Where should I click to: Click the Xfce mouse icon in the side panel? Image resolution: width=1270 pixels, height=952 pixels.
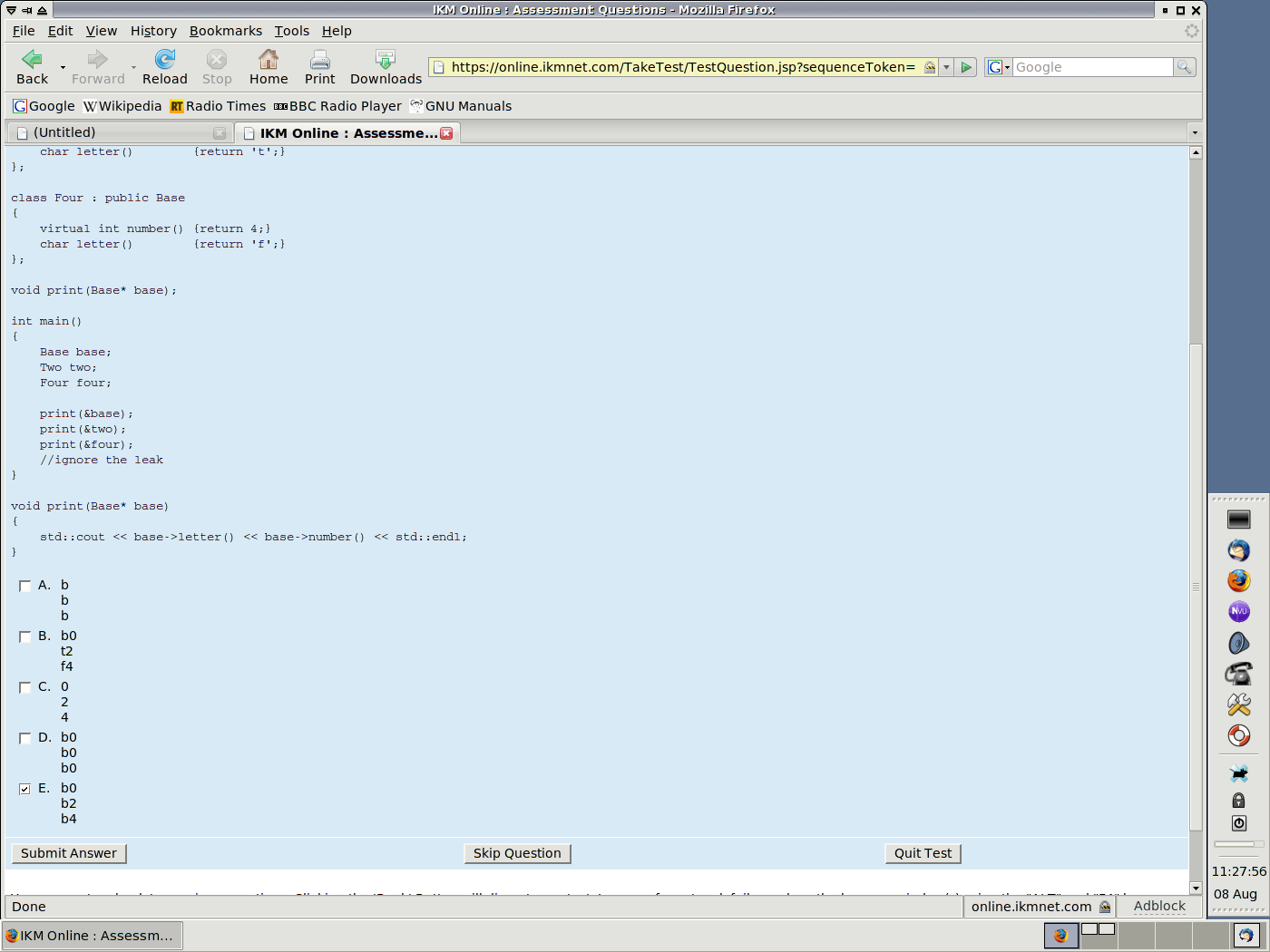pyautogui.click(x=1239, y=773)
